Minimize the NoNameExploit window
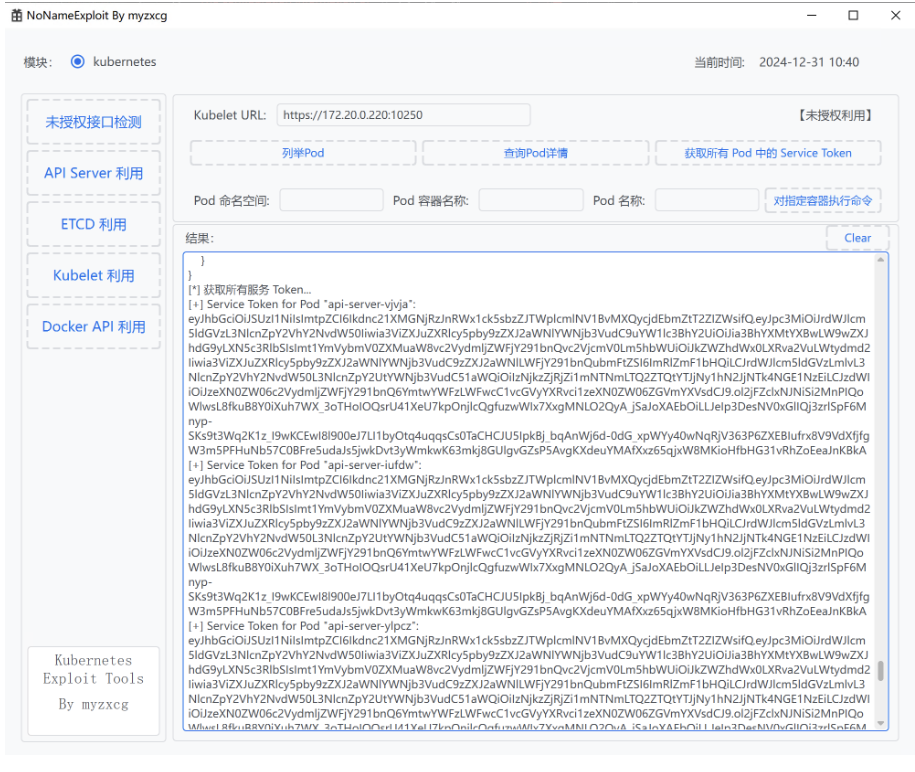The image size is (915, 772). pyautogui.click(x=811, y=15)
